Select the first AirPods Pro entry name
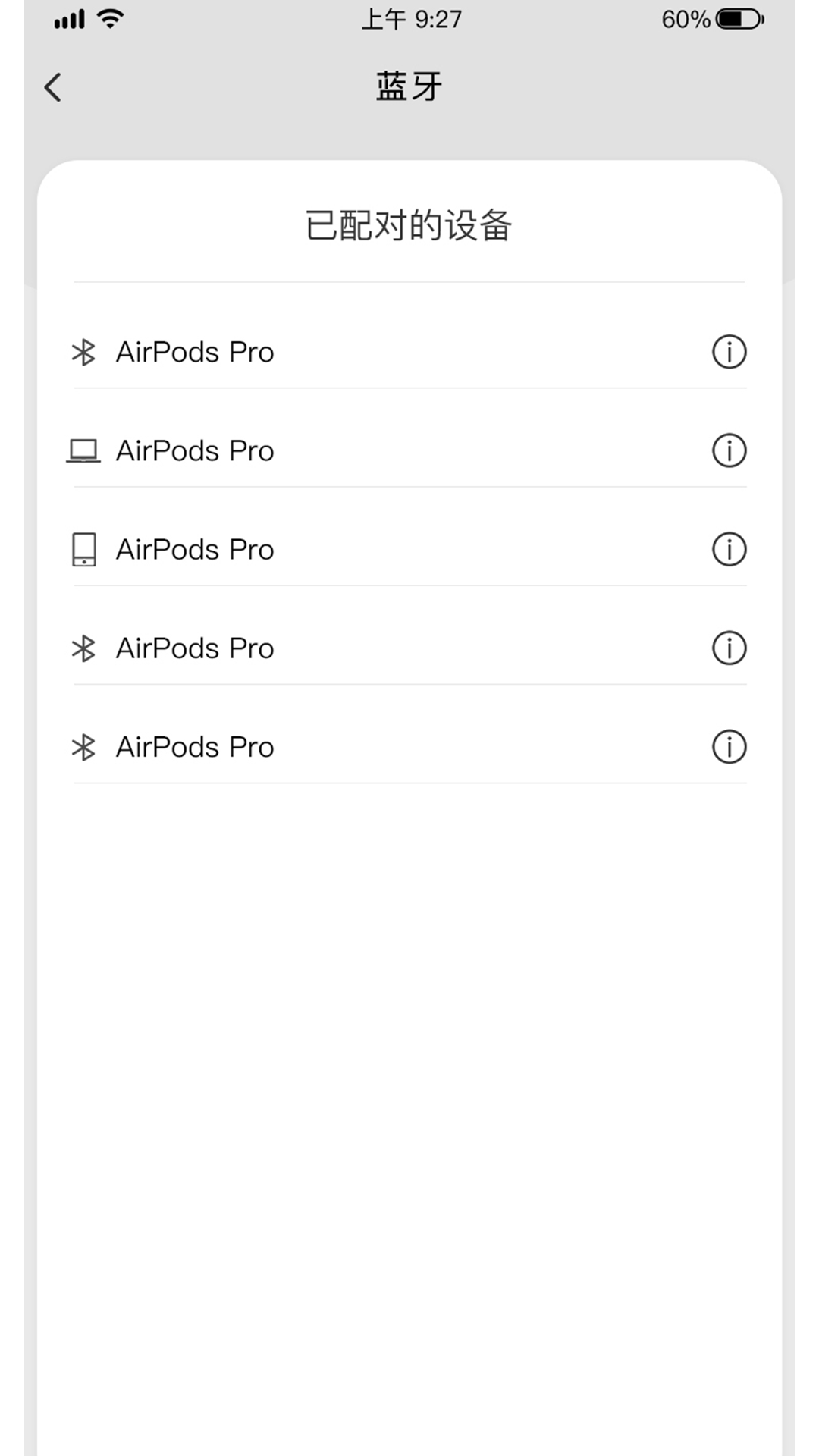819x1456 pixels. 195,352
